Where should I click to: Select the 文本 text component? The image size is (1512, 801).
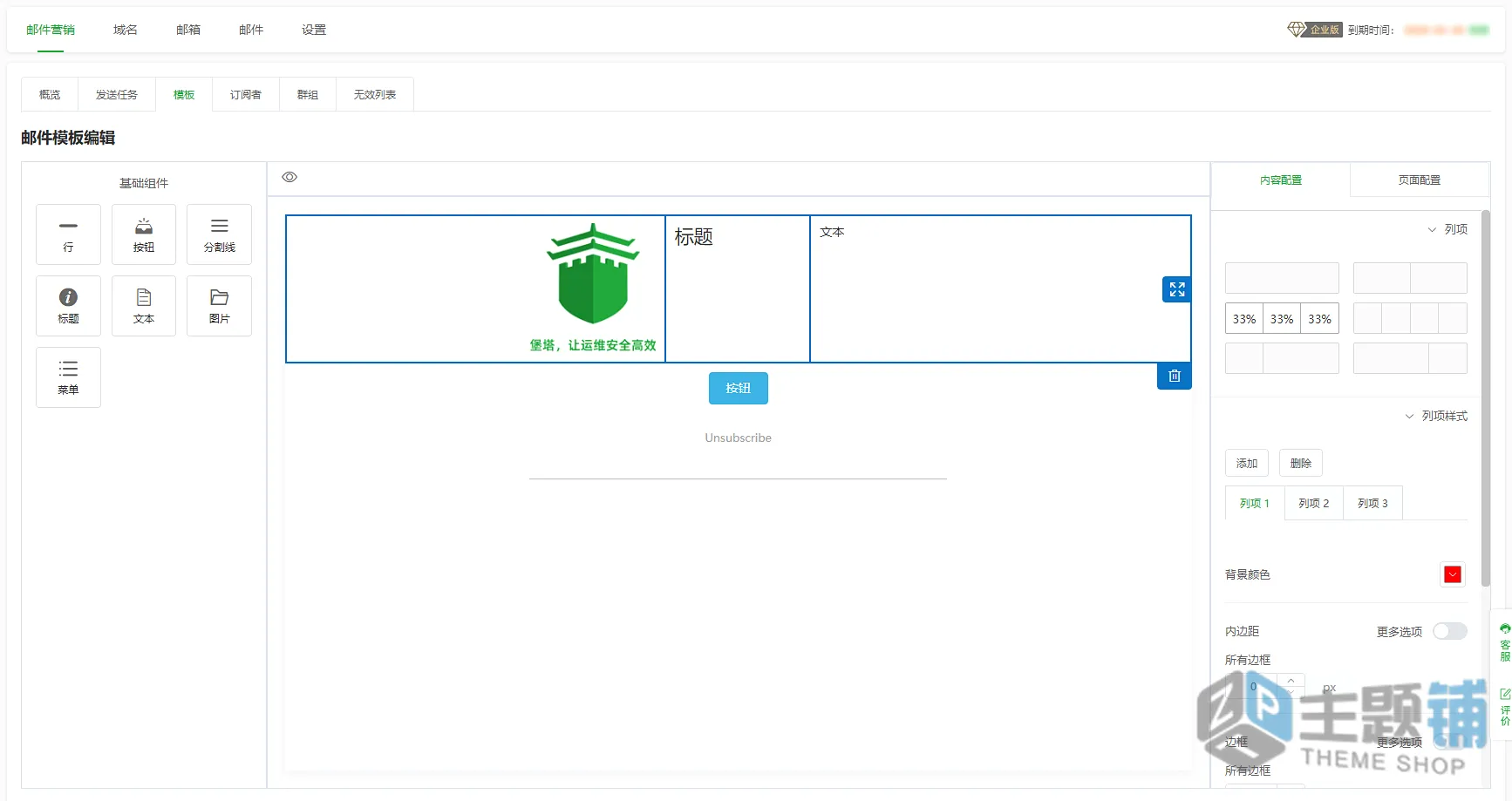pyautogui.click(x=144, y=306)
